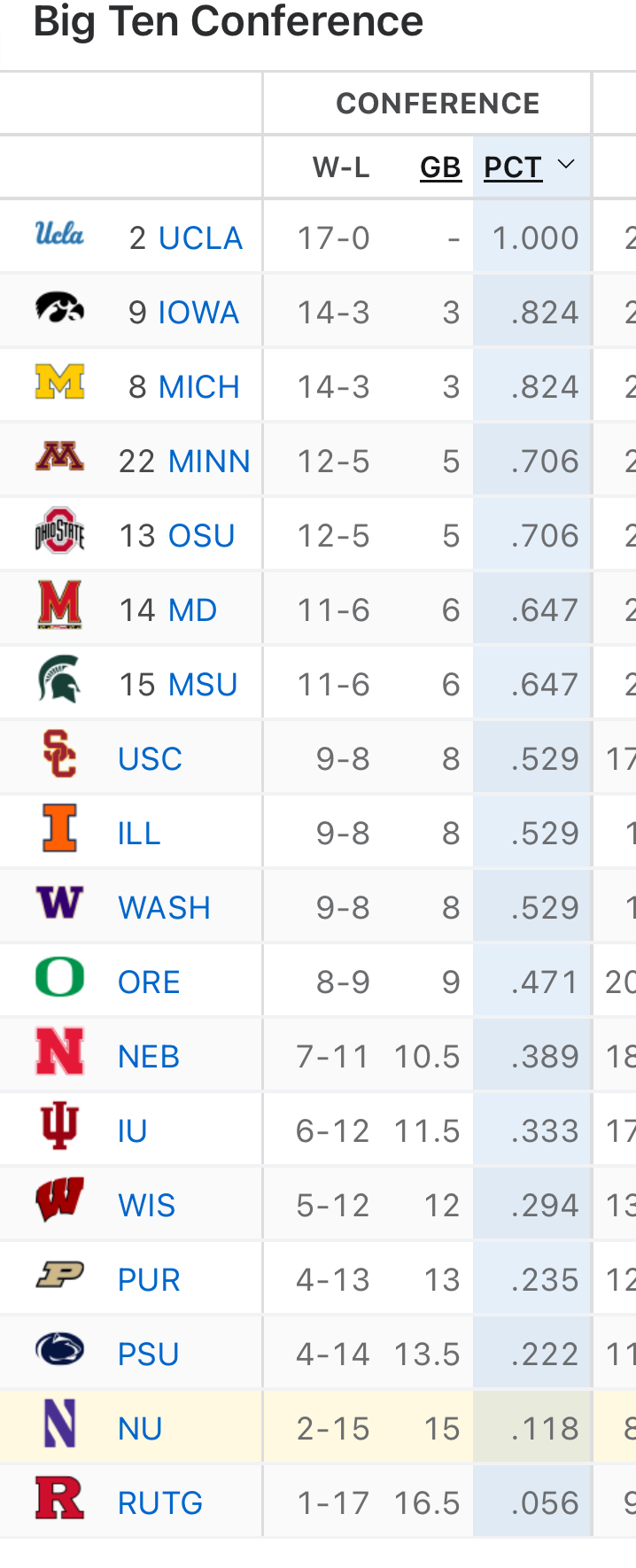The image size is (636, 1568).
Task: Click the Big Ten Conference heading
Action: point(228,21)
